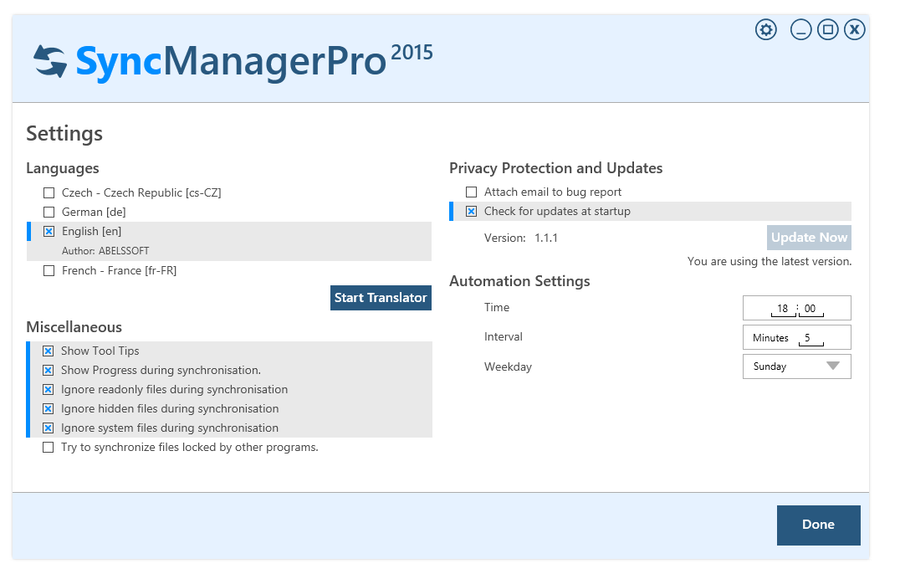
Task: Click the Start Translator button
Action: (x=381, y=298)
